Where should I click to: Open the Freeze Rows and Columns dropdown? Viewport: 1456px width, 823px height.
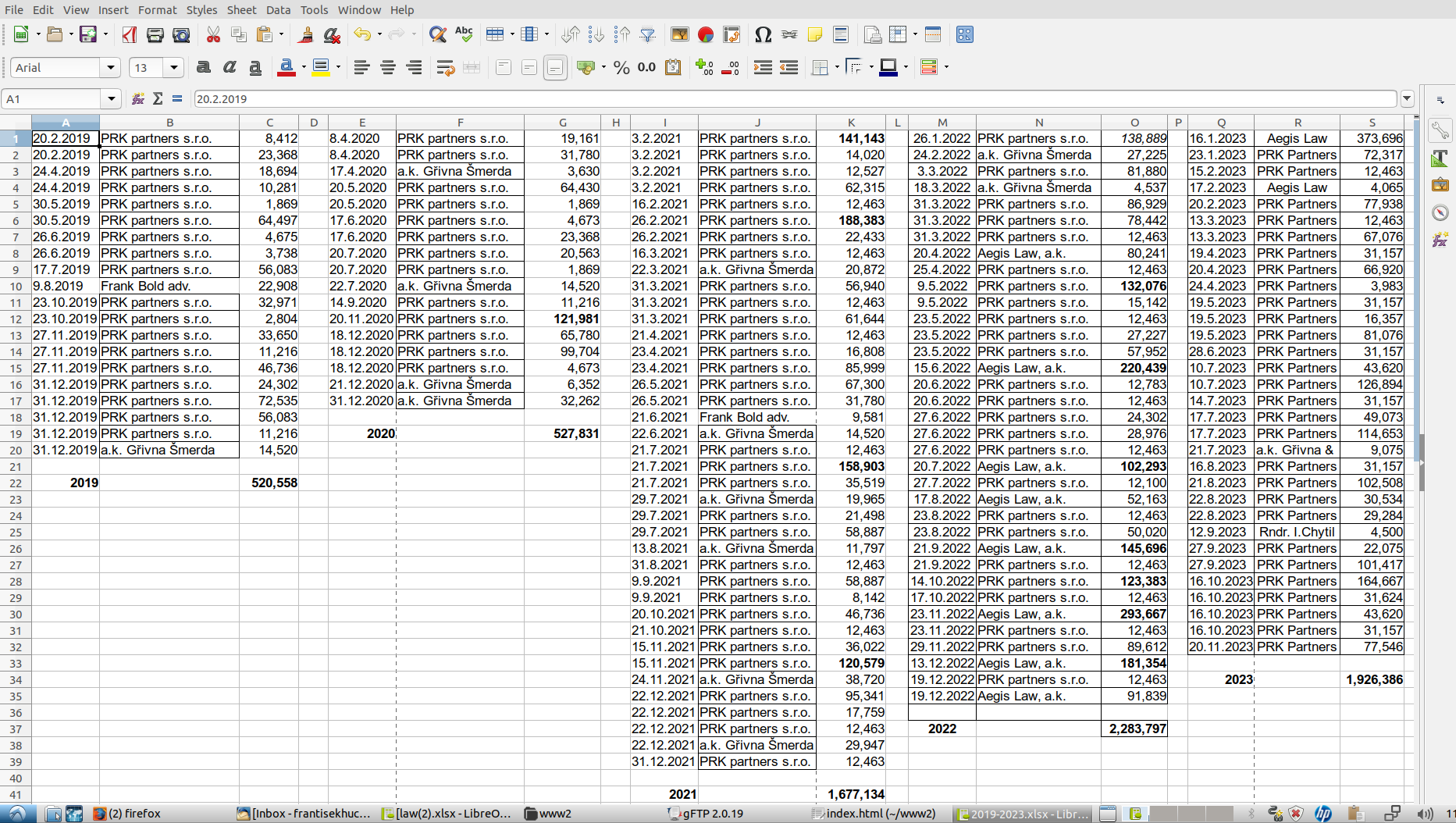(x=915, y=34)
